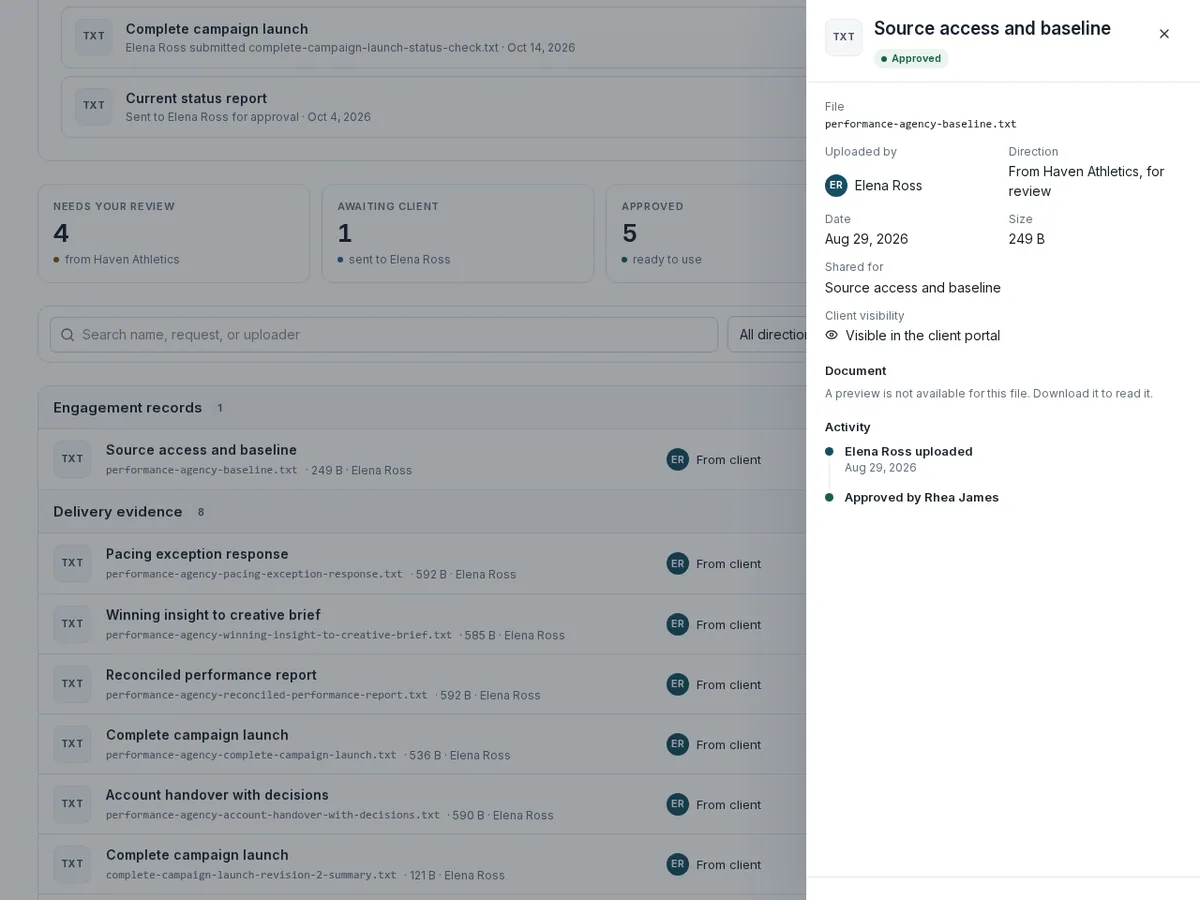The width and height of the screenshot is (1200, 900).
Task: Click ER avatar in Reconciled performance report row
Action: click(678, 684)
